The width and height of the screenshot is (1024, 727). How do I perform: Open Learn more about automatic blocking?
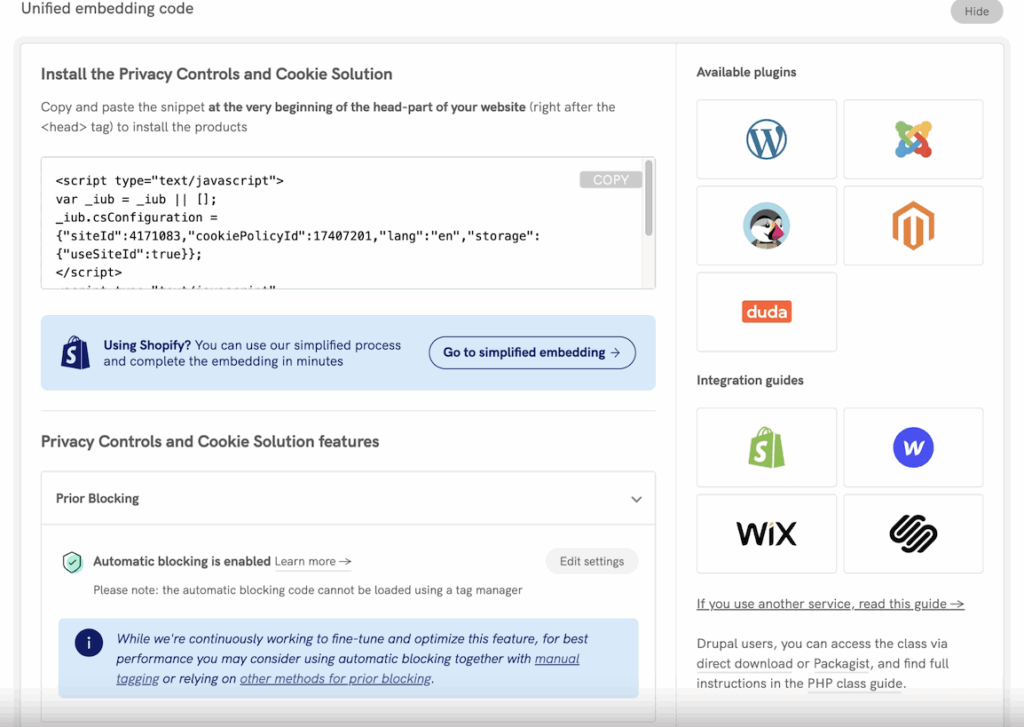pyautogui.click(x=313, y=562)
